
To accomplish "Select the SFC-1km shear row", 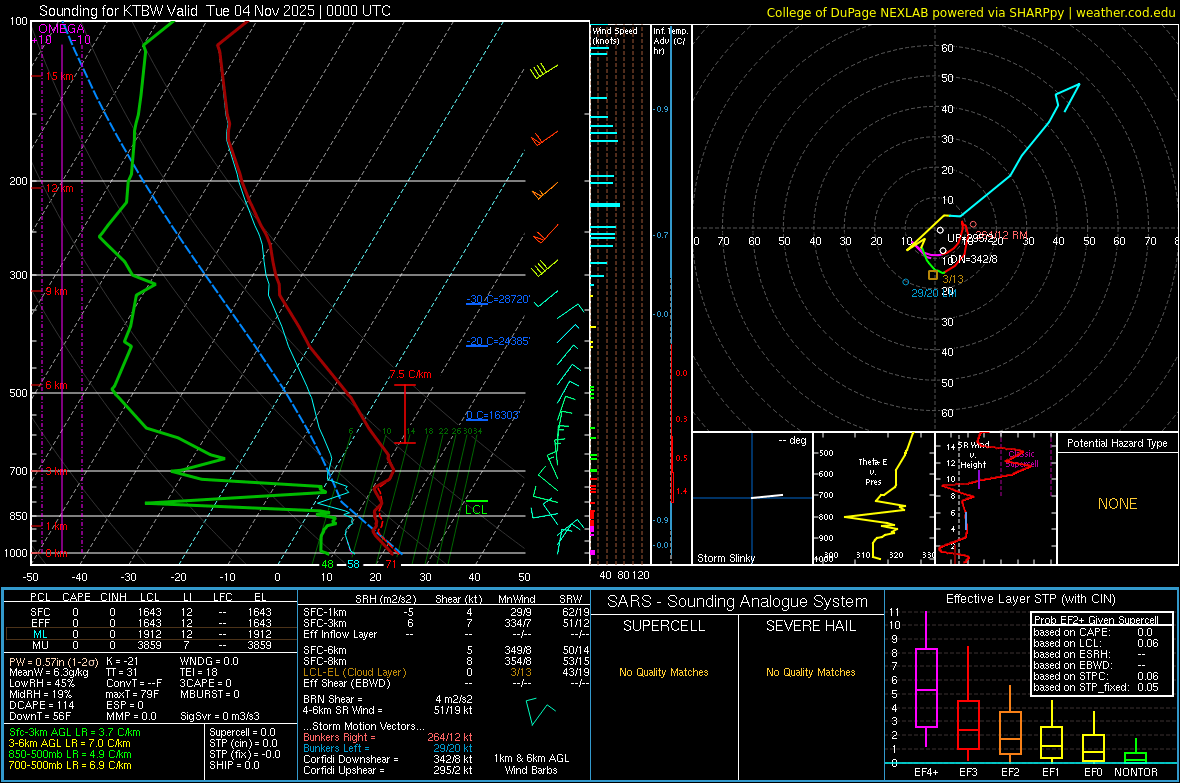I will pyautogui.click(x=446, y=612).
